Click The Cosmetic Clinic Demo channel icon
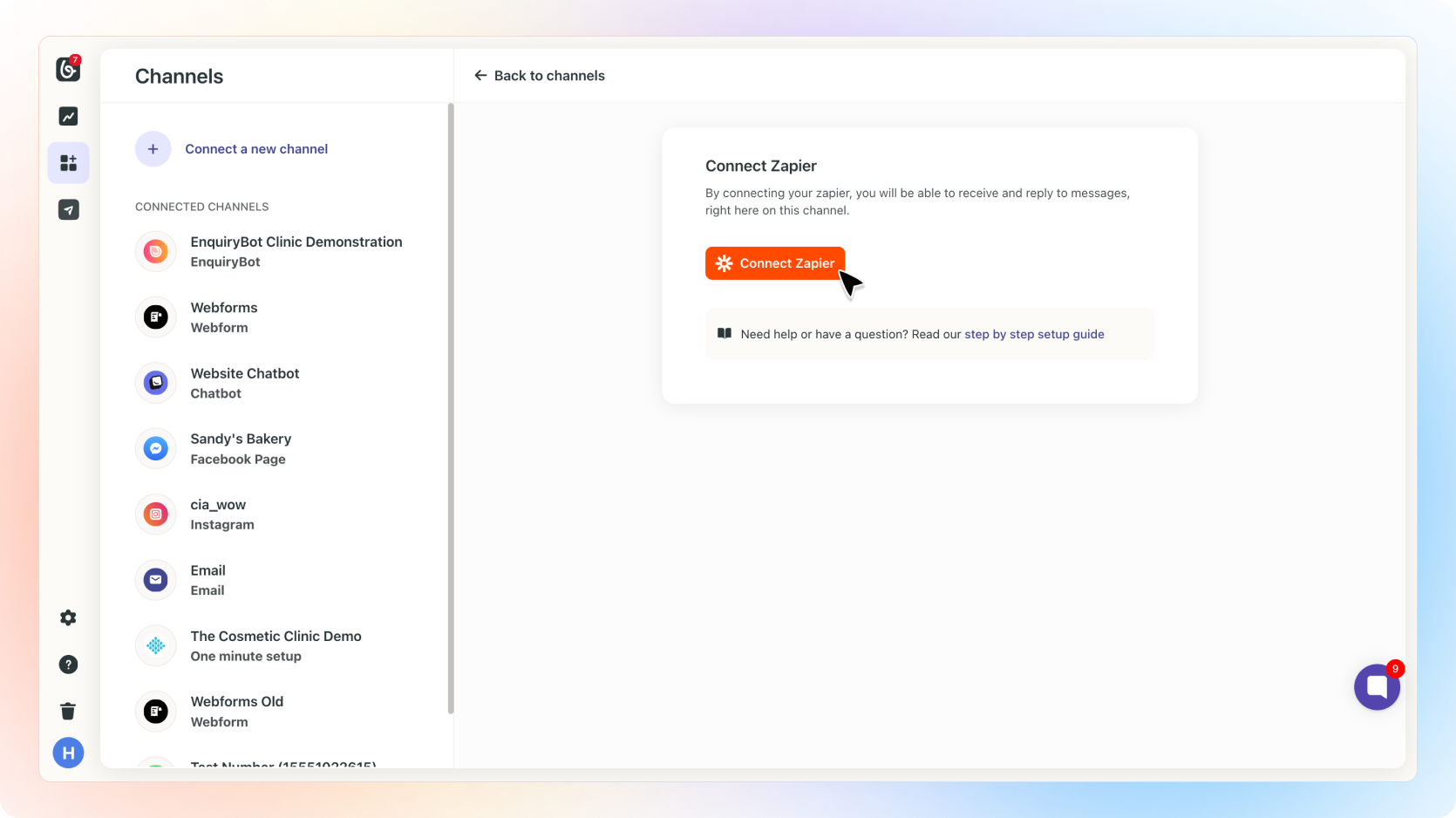 pos(156,645)
